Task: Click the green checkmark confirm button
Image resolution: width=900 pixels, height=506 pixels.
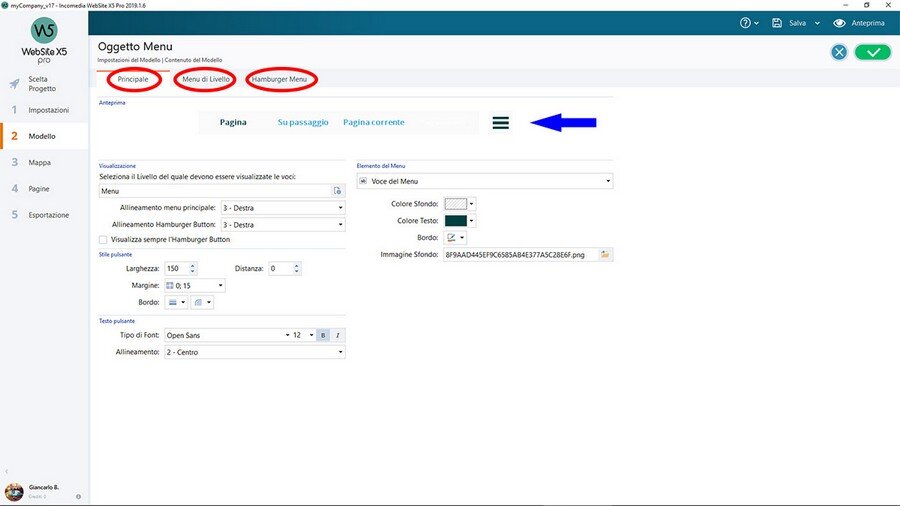Action: (872, 52)
